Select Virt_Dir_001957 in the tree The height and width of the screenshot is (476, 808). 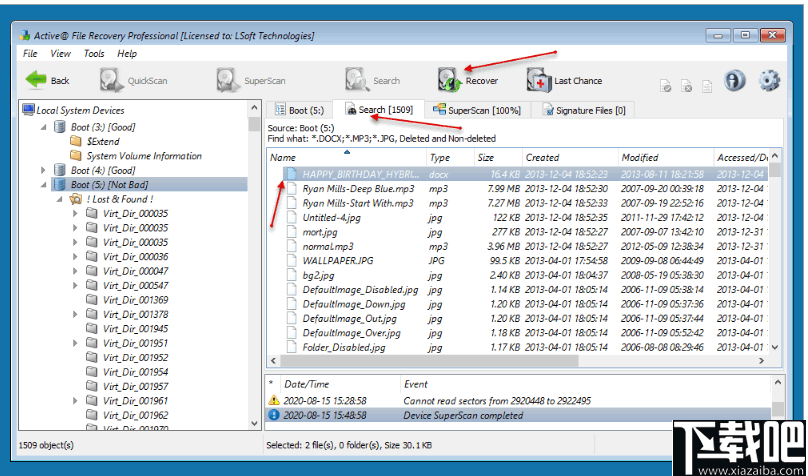(136, 386)
